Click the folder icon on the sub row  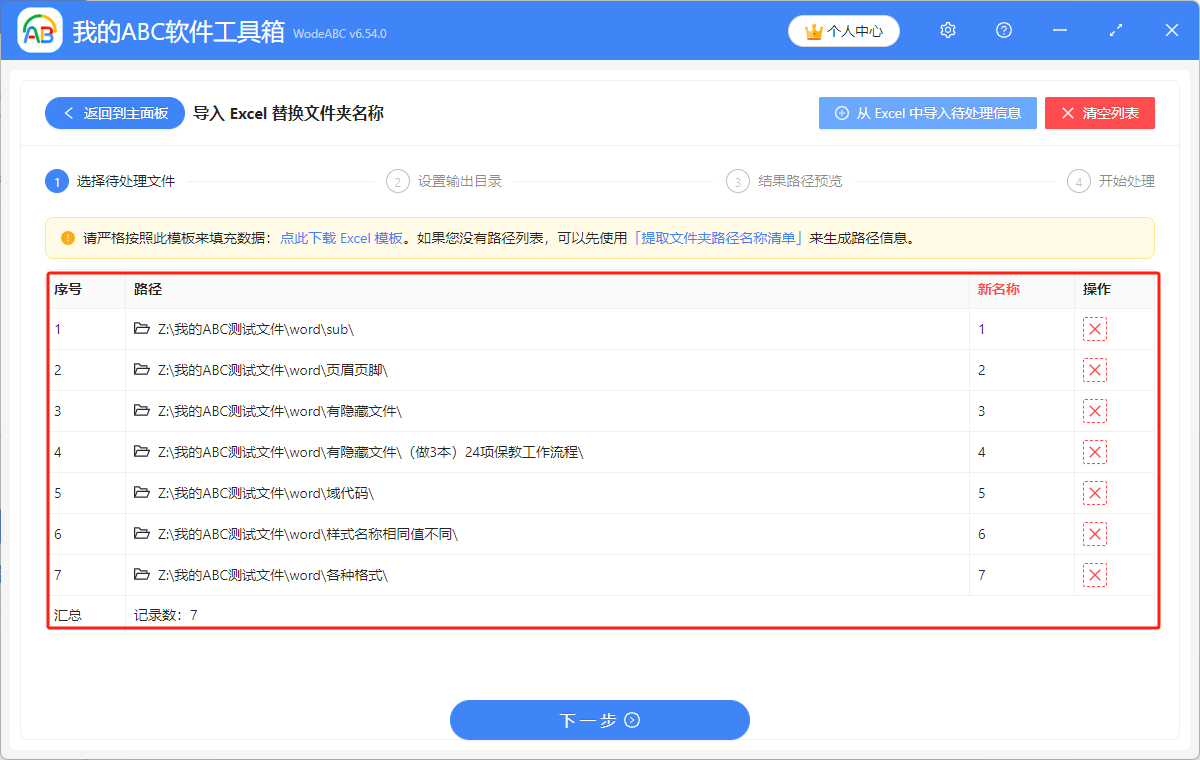tap(141, 328)
